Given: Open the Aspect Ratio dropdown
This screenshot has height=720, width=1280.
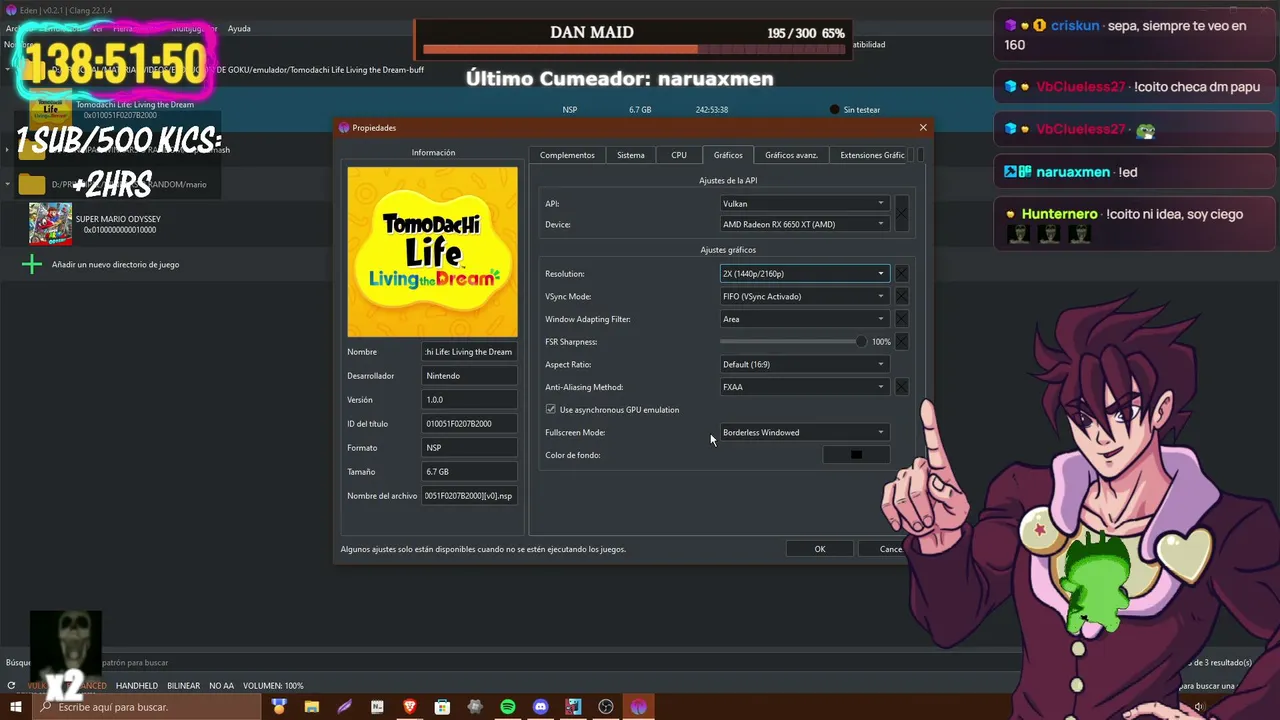Looking at the screenshot, I should tap(804, 364).
